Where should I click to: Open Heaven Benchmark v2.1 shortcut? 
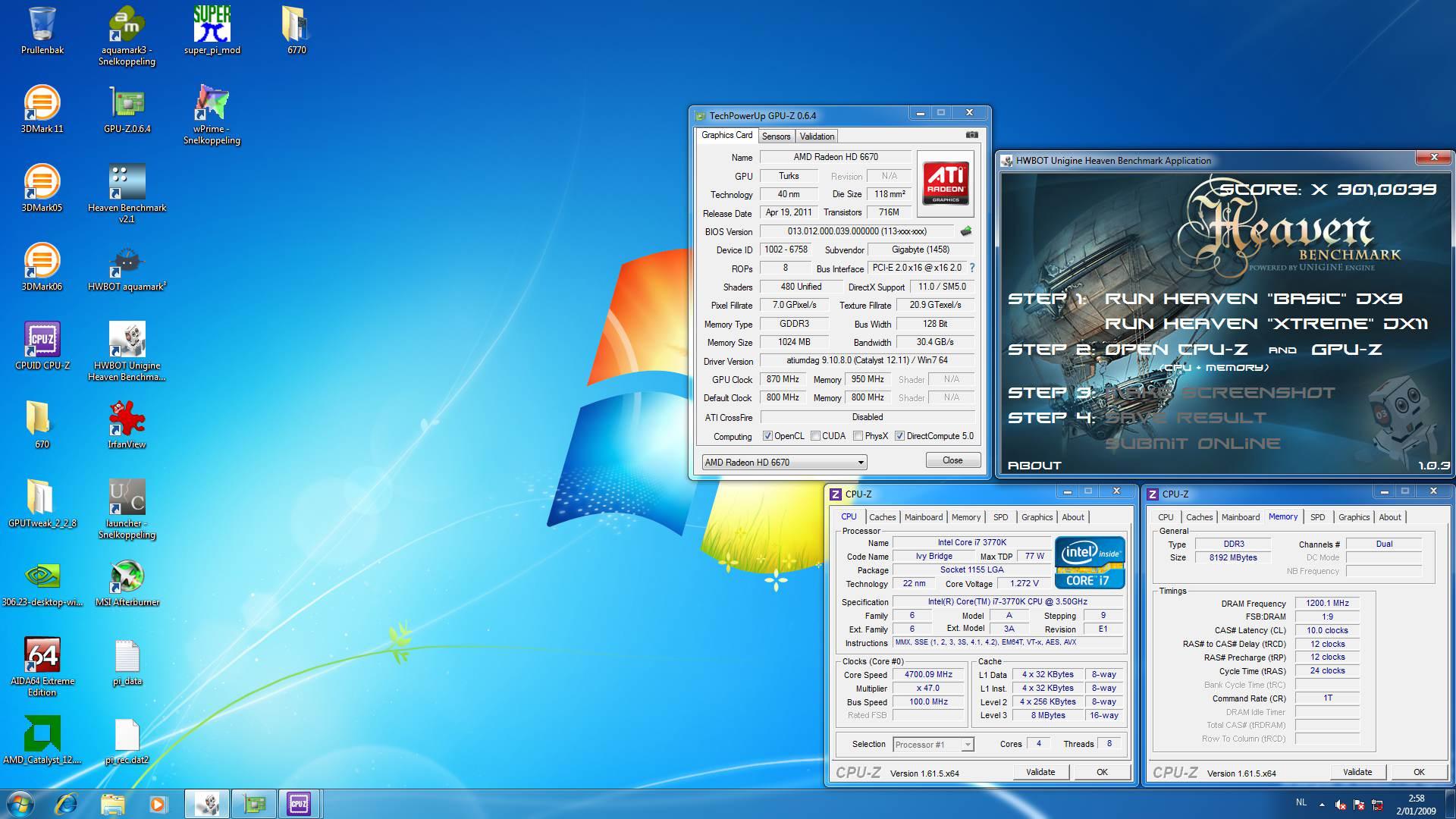[127, 193]
